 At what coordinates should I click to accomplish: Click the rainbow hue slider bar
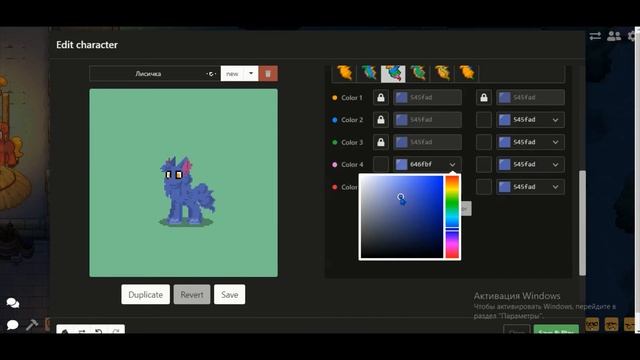pyautogui.click(x=452, y=217)
